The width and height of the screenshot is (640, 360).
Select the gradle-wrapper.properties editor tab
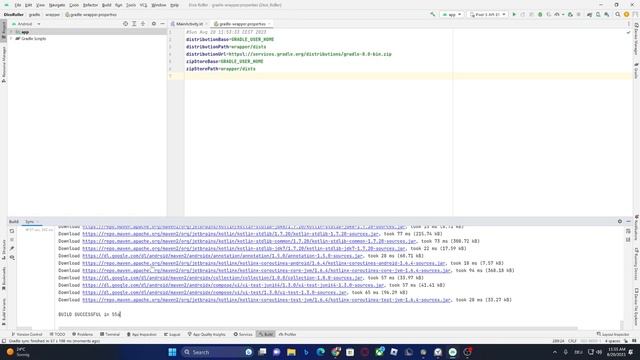tap(242, 24)
